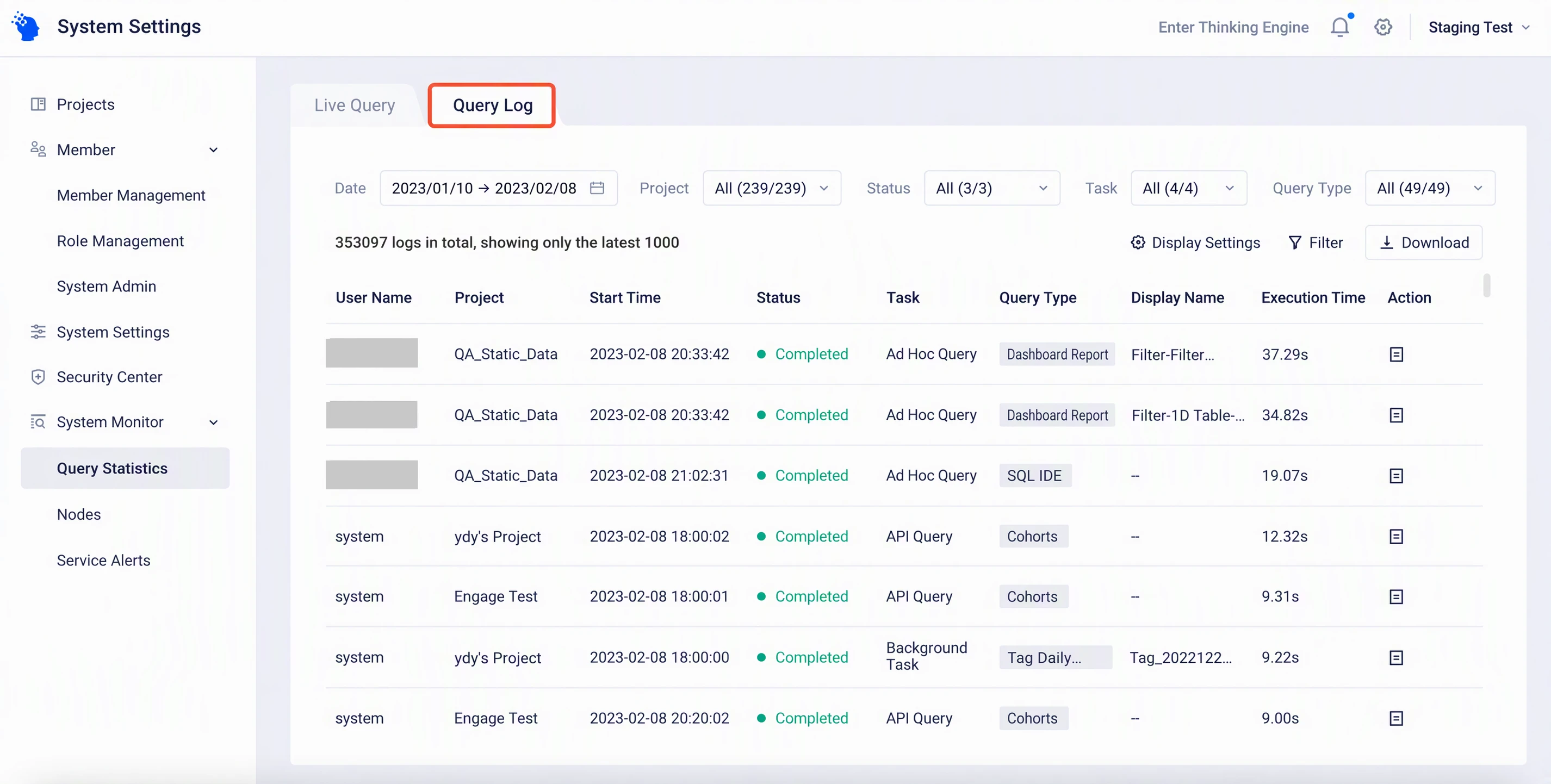Open Display Settings for the table
This screenshot has height=784, width=1551.
point(1195,242)
